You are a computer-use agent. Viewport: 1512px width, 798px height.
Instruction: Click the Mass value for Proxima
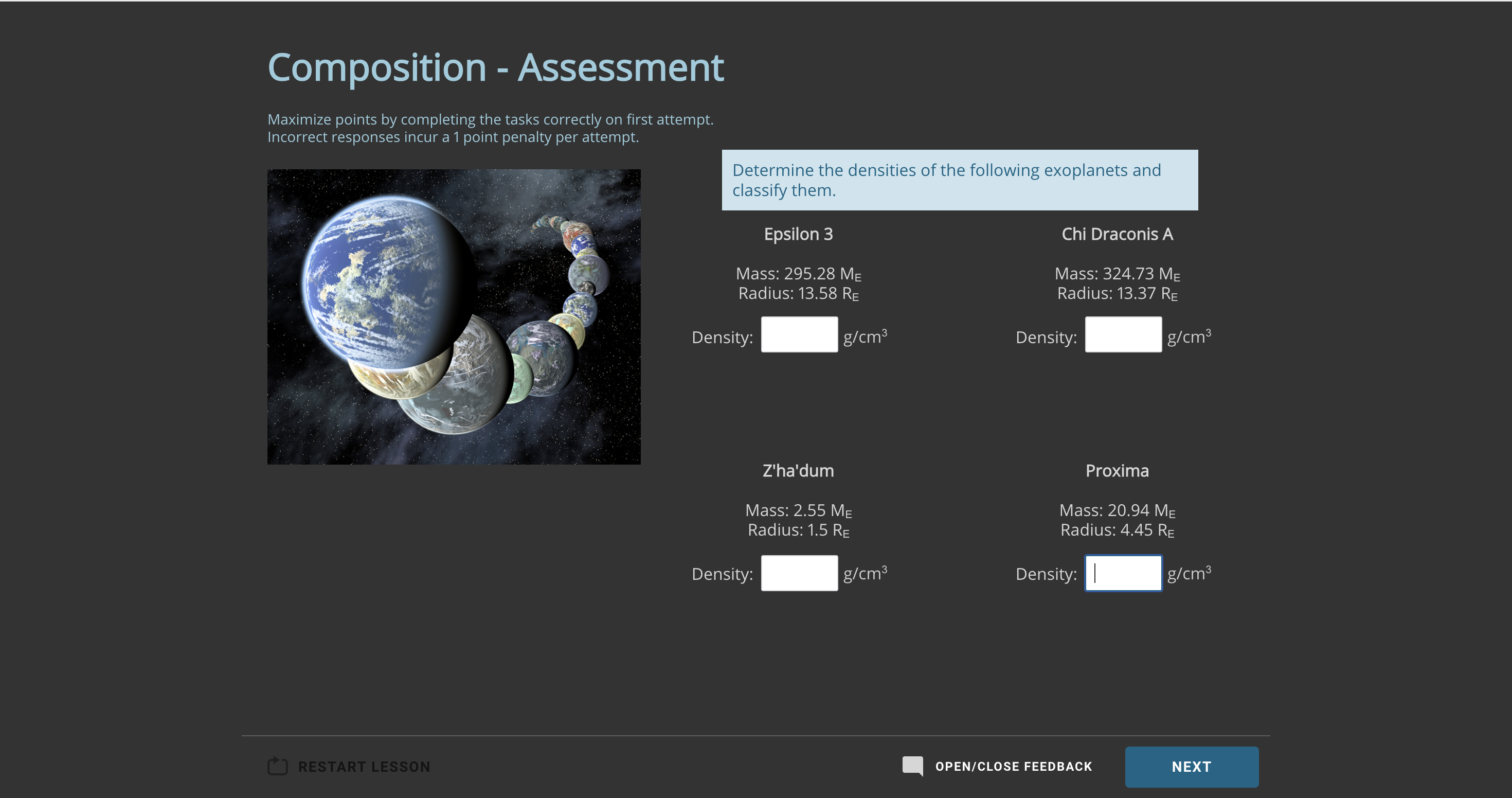click(1116, 510)
